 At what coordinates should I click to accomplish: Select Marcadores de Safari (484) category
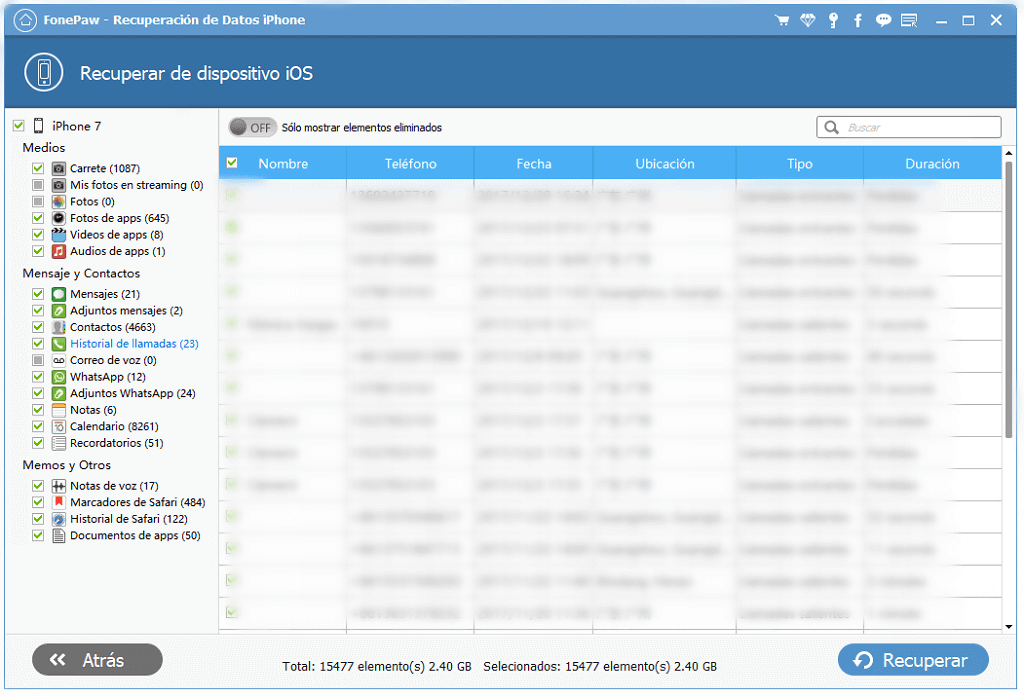(x=138, y=502)
